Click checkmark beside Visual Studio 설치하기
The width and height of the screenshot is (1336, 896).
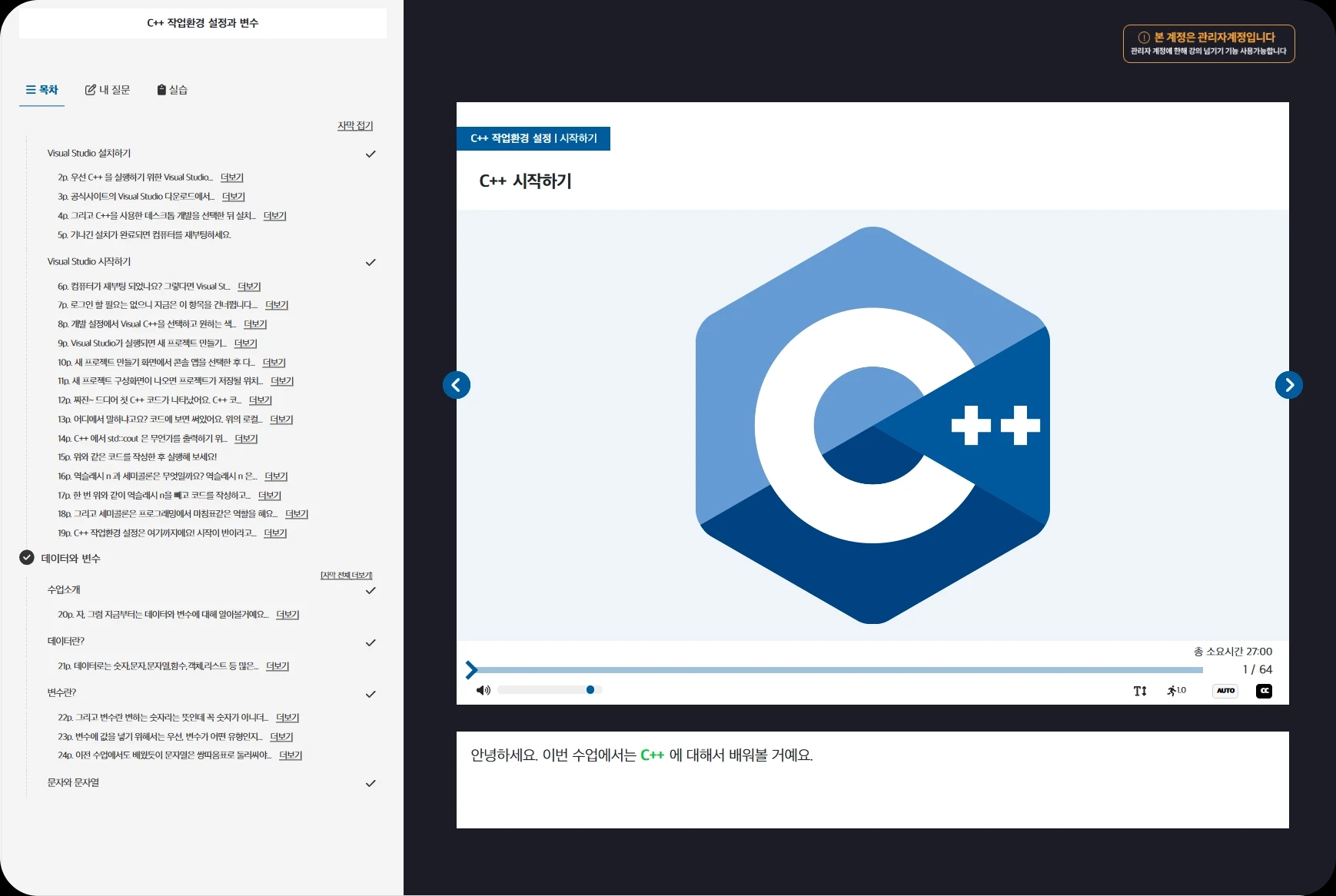[371, 154]
